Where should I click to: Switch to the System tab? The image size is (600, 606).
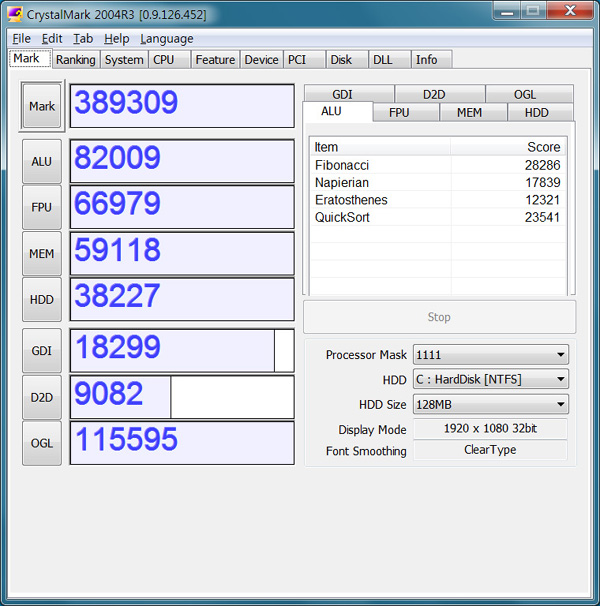click(x=124, y=60)
